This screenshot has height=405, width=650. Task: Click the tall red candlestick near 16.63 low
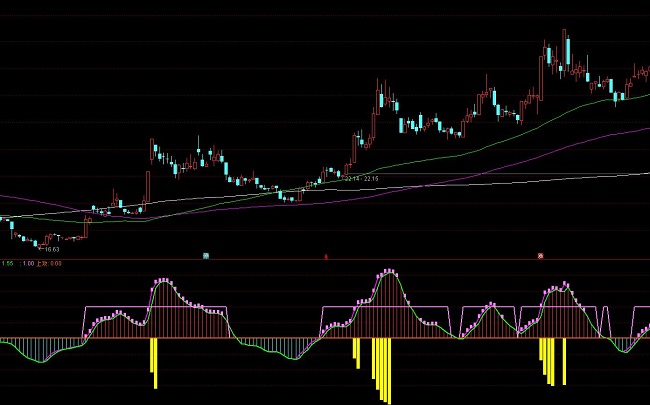click(x=85, y=227)
